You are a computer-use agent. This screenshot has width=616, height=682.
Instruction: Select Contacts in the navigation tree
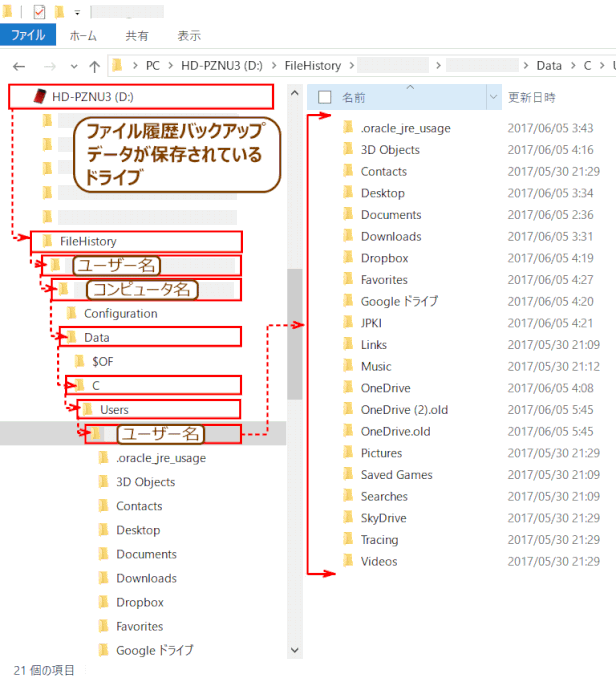(x=139, y=506)
